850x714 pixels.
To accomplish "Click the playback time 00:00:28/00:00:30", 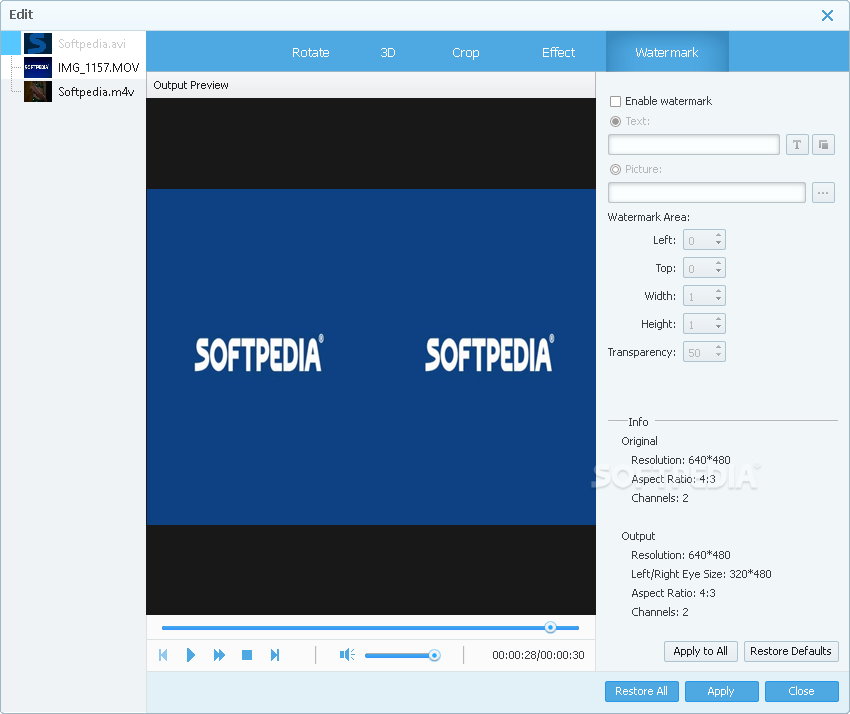I will [x=538, y=655].
